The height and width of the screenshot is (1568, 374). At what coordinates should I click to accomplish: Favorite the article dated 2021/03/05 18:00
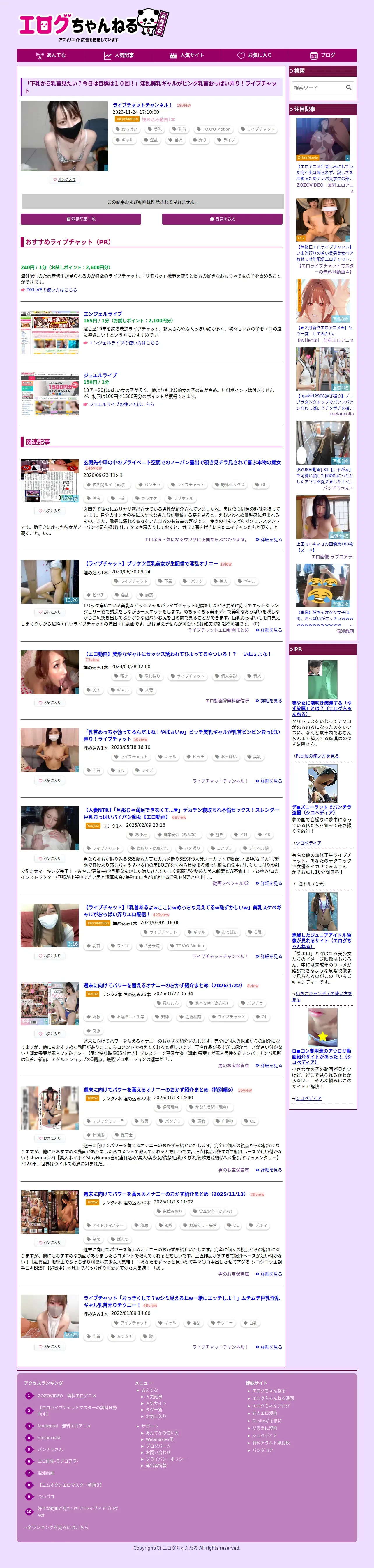click(49, 956)
